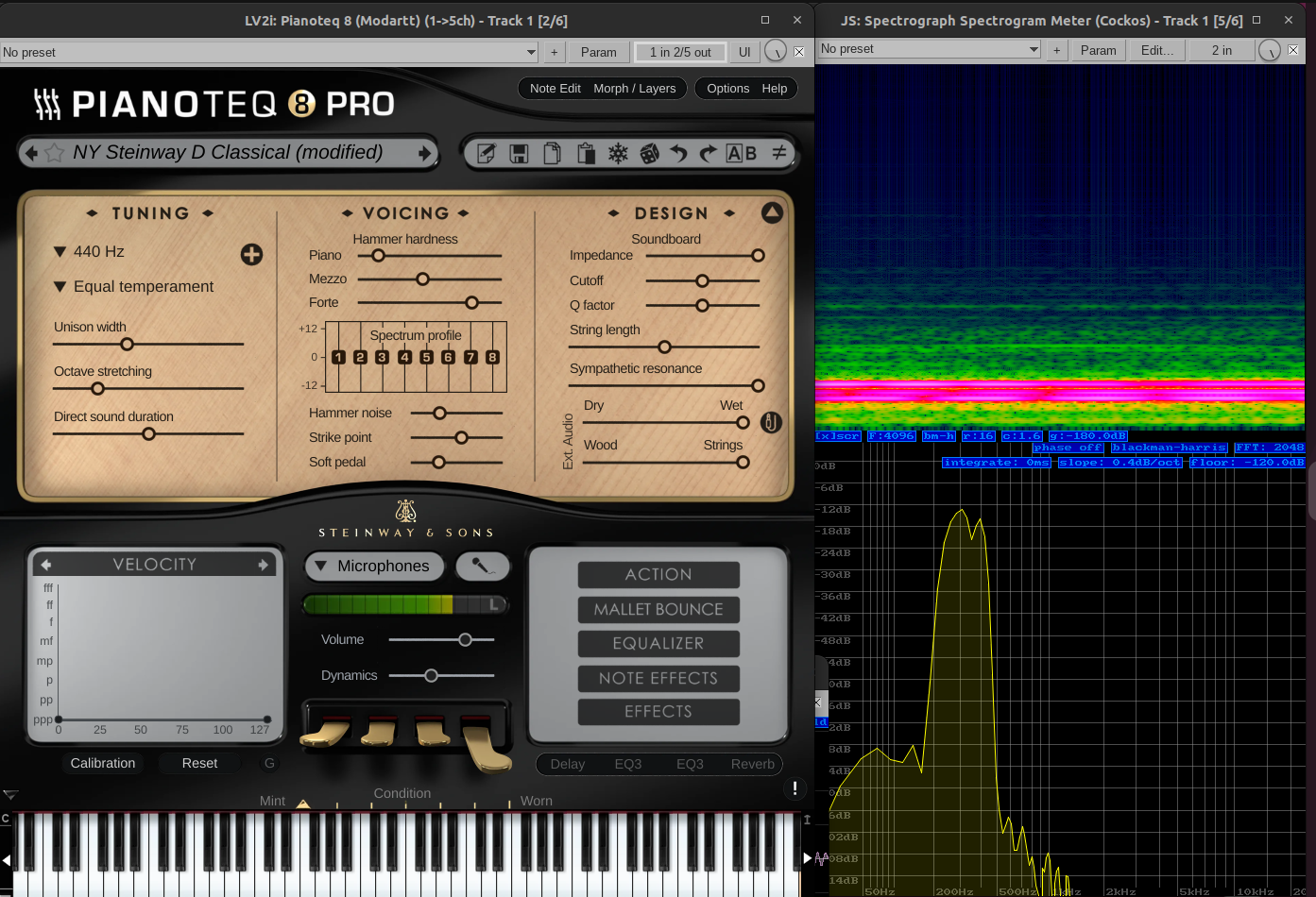Open the Microphones dropdown
The height and width of the screenshot is (897, 1316).
(x=373, y=566)
